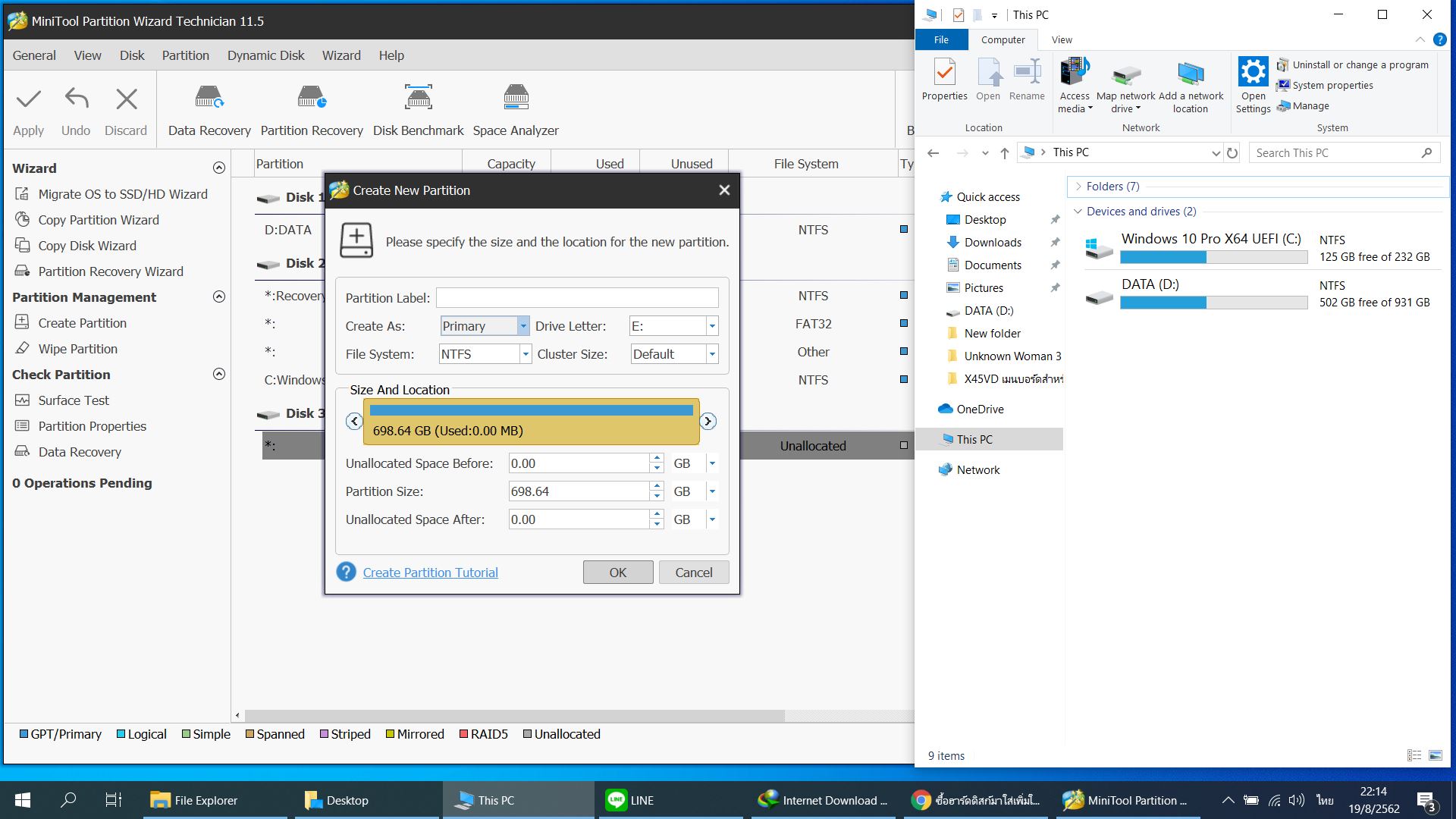Collapse the Wizard sidebar section
Screen dimensions: 1456x819
click(x=219, y=168)
